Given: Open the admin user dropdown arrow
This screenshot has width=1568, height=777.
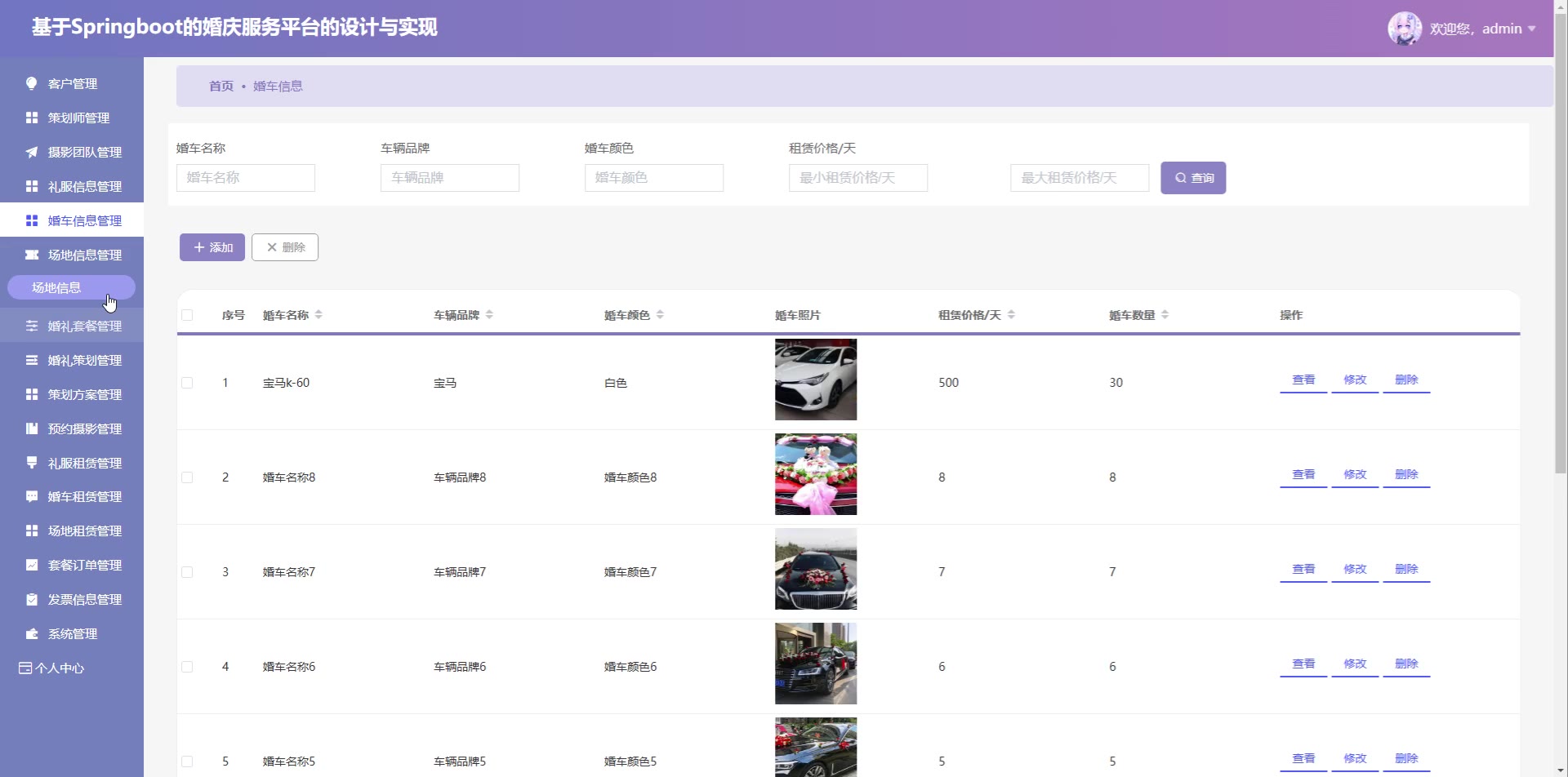Looking at the screenshot, I should coord(1532,29).
